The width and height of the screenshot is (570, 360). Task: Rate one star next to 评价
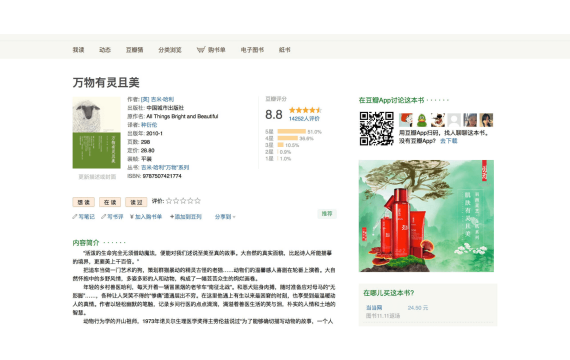[x=169, y=201]
